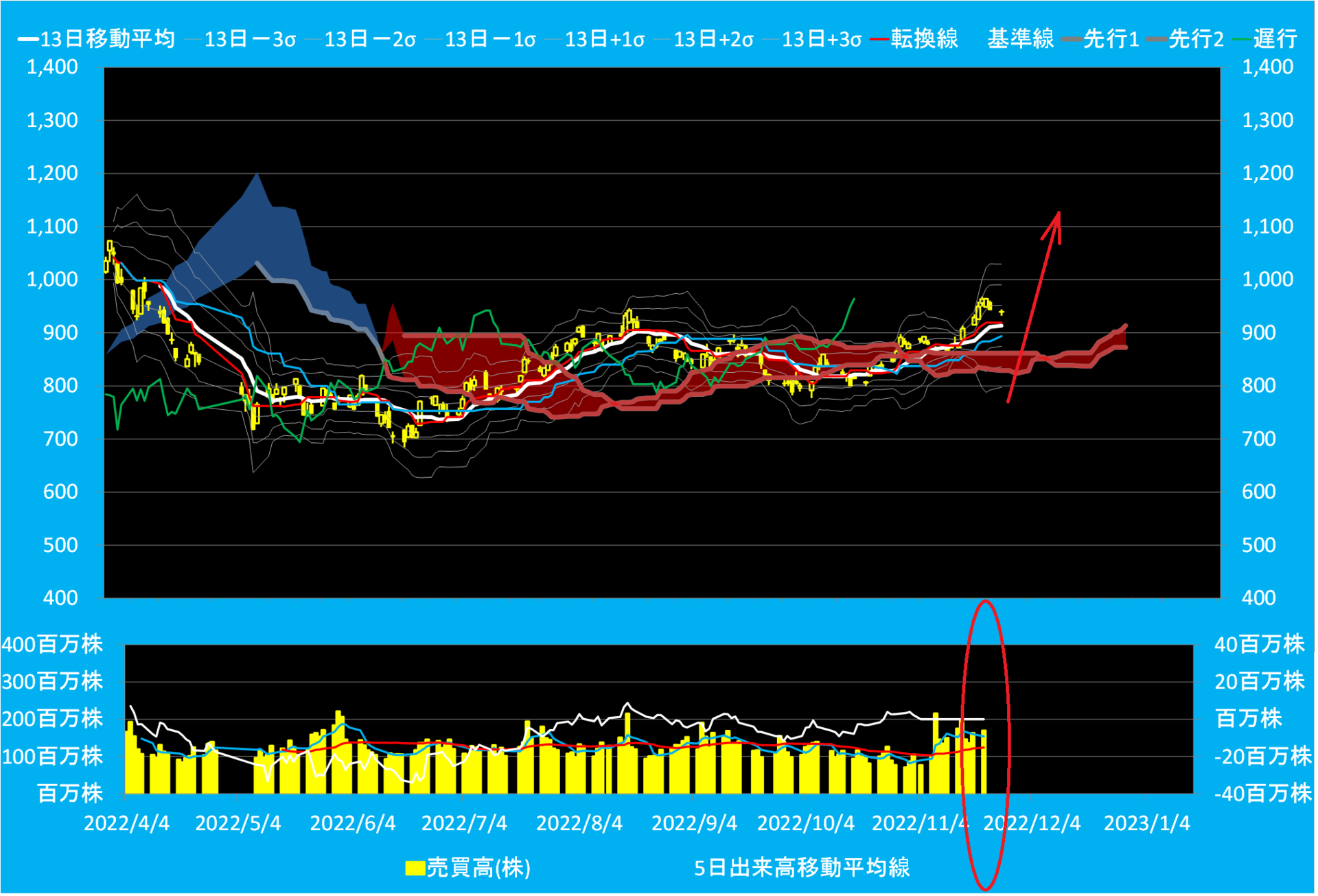Select the 5日出来高移動平均線 legend label
Viewport: 1318px width, 896px height.
click(802, 869)
